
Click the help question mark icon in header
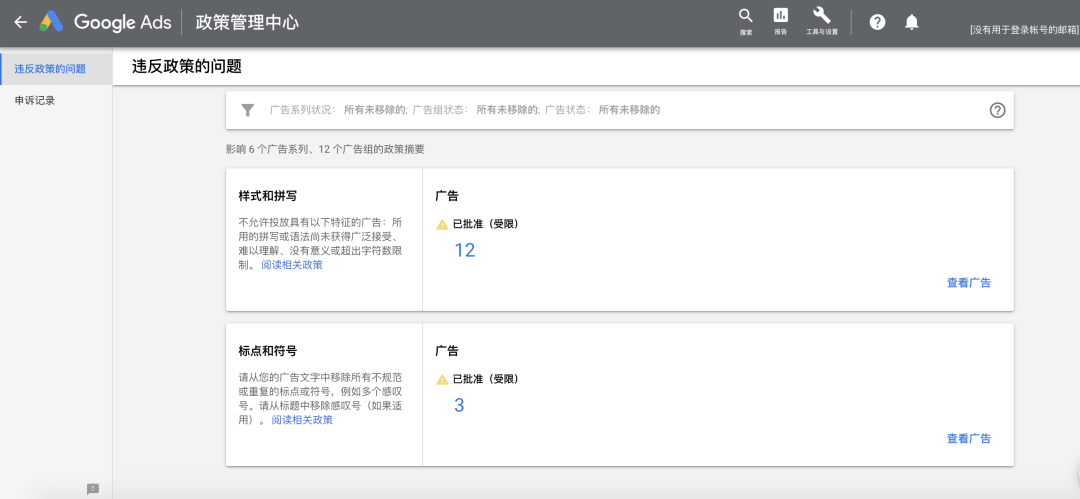tap(877, 22)
